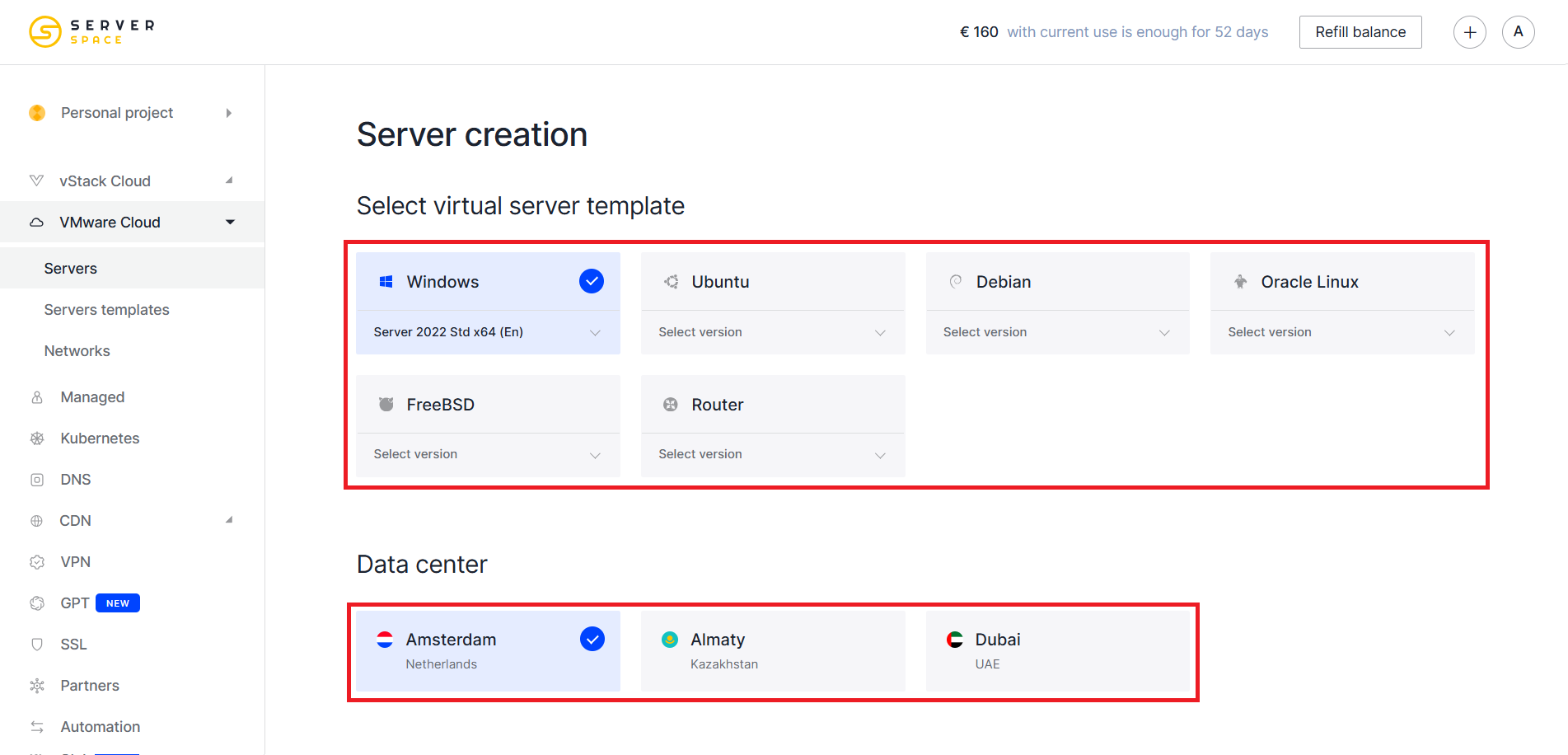
Task: Open the Ubuntu Select version dropdown
Action: 773,332
